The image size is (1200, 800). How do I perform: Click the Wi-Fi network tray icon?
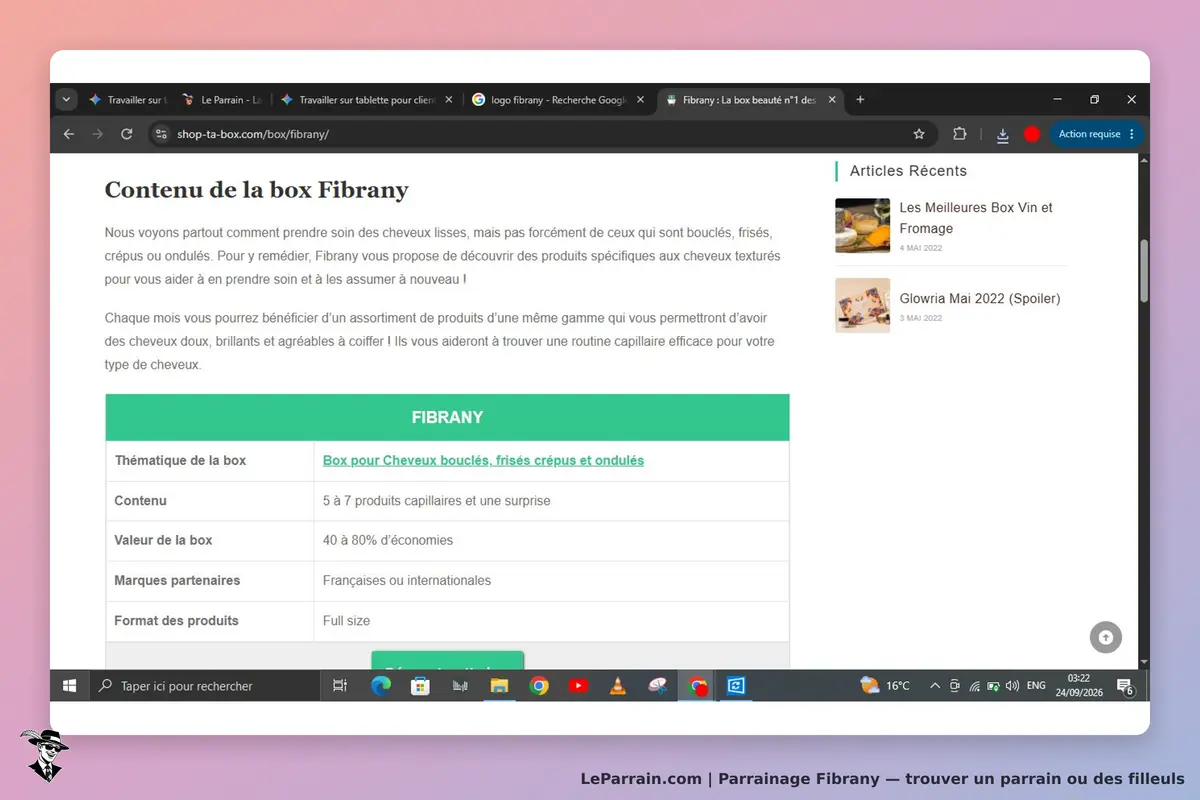tap(974, 686)
